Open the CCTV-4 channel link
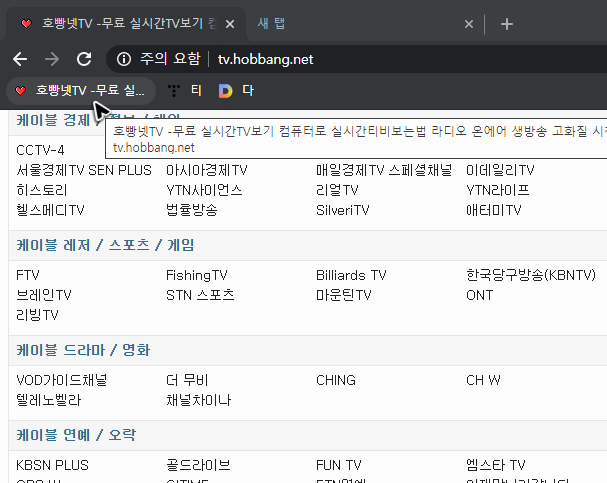The width and height of the screenshot is (607, 483). (x=40, y=150)
